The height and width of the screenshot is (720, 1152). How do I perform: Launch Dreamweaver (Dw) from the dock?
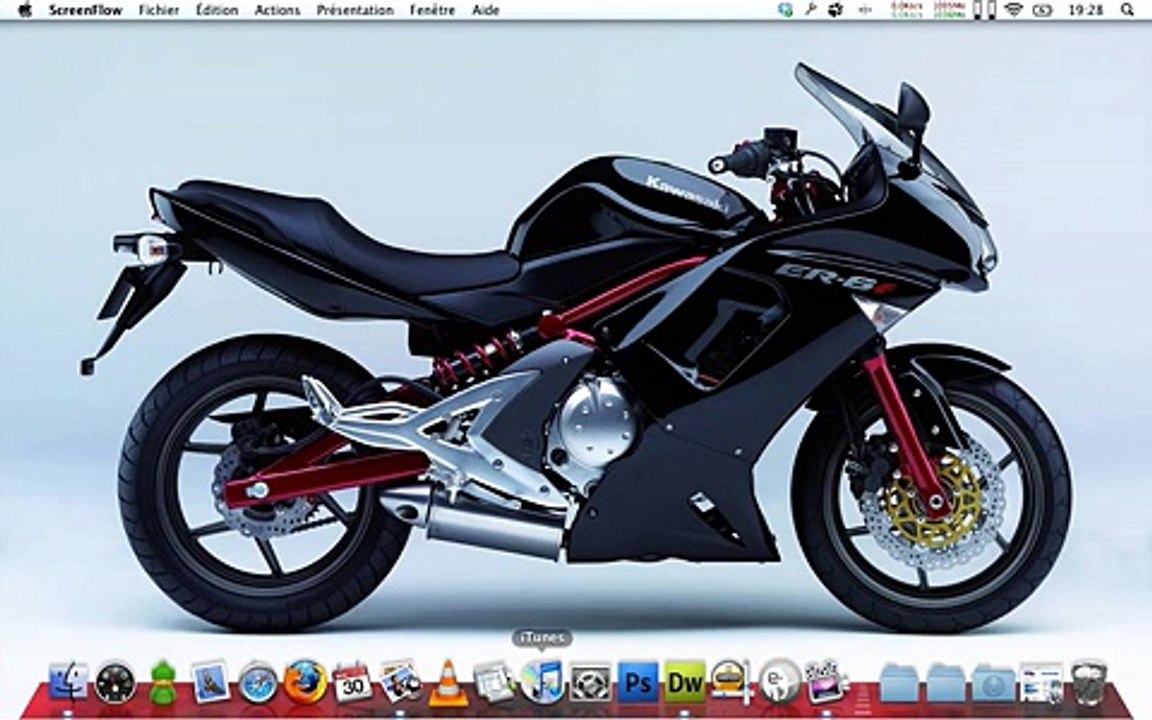(685, 683)
